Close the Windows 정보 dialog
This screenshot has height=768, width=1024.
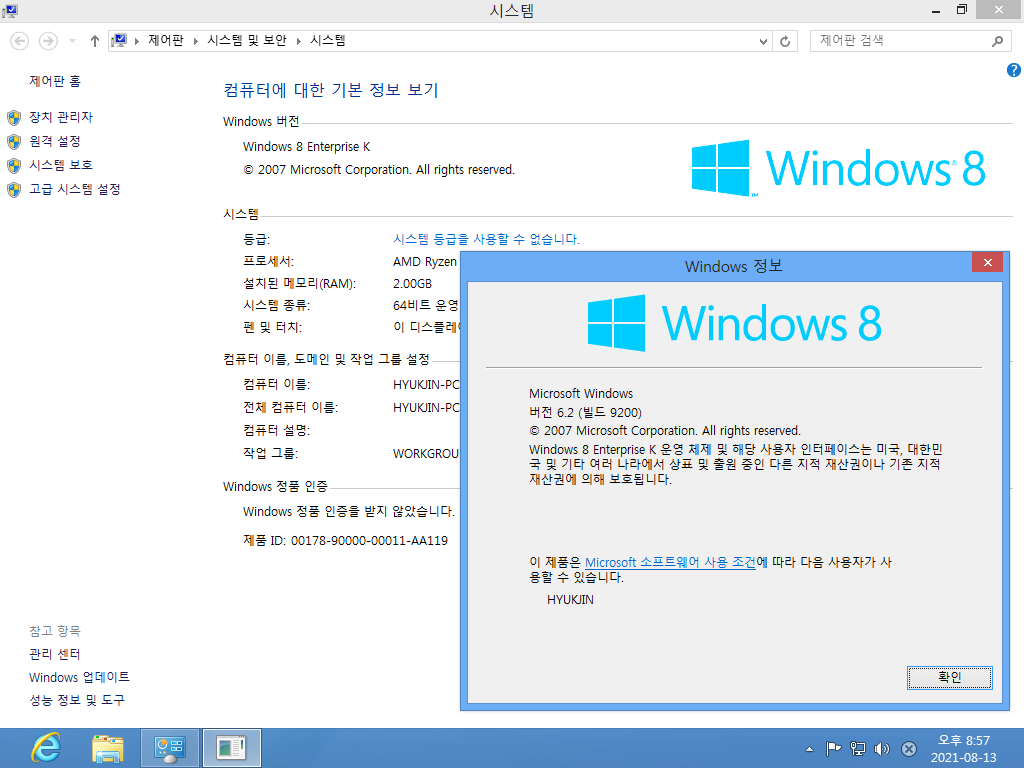pyautogui.click(x=987, y=262)
